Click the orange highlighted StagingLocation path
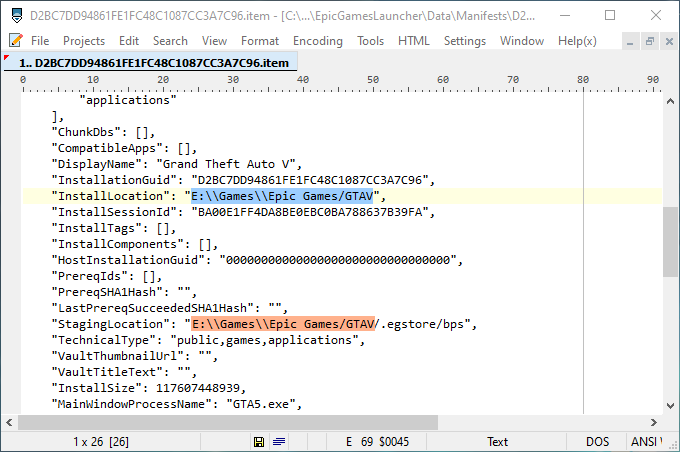The image size is (680, 452). [283, 324]
